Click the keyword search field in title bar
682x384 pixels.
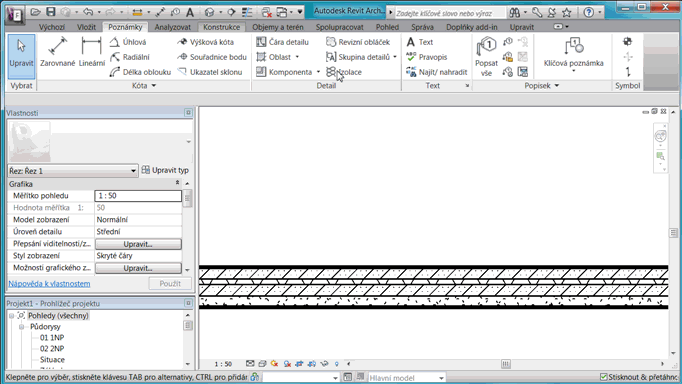point(450,13)
